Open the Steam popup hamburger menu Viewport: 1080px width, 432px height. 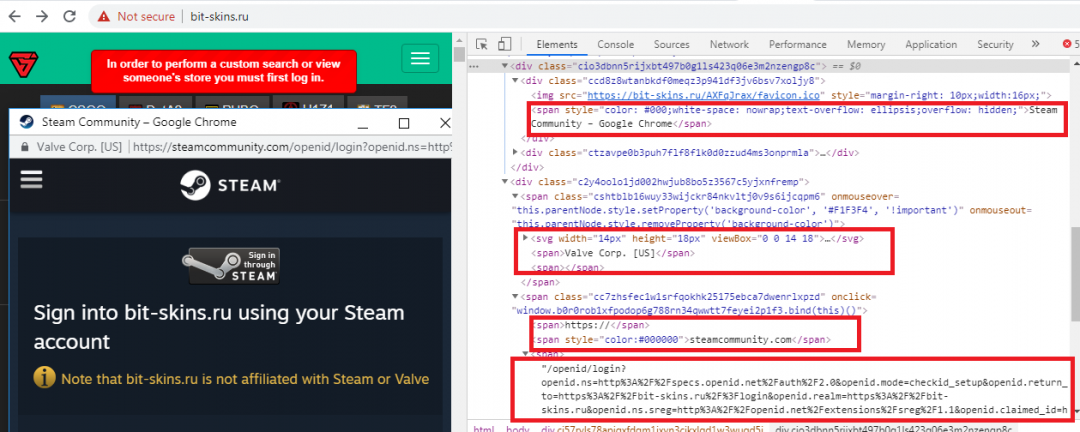point(31,178)
